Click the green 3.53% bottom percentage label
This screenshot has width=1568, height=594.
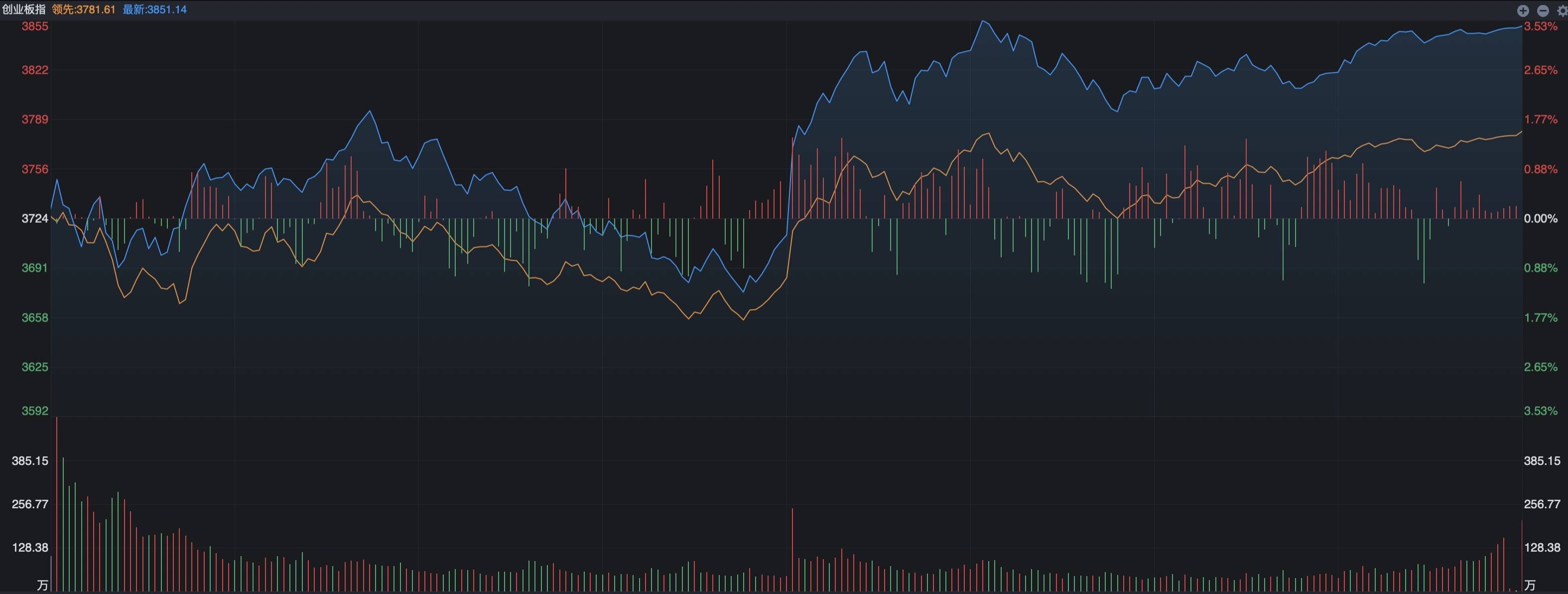[1541, 411]
